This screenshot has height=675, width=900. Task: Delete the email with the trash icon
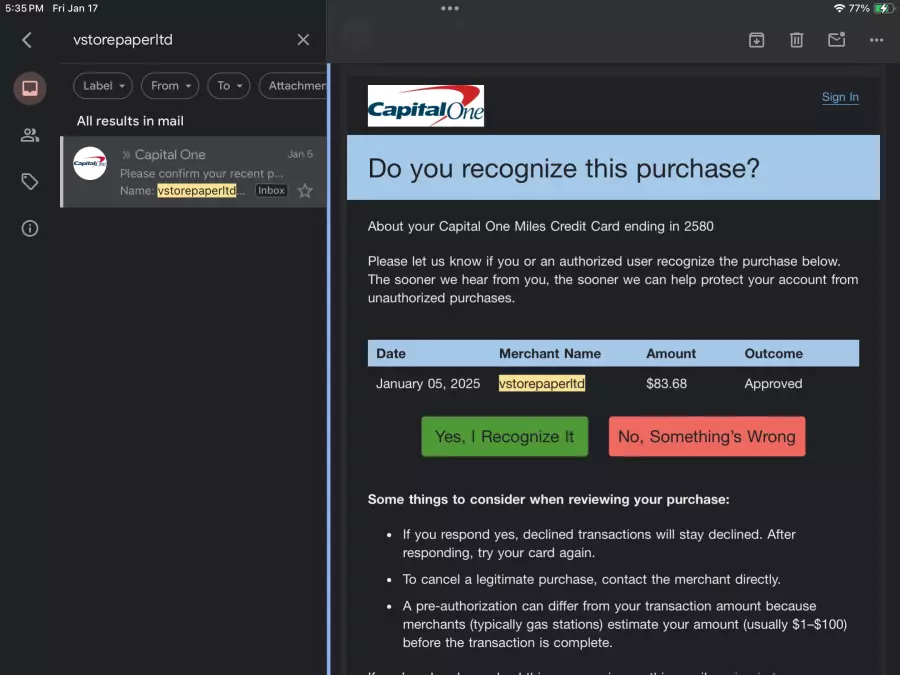point(796,40)
